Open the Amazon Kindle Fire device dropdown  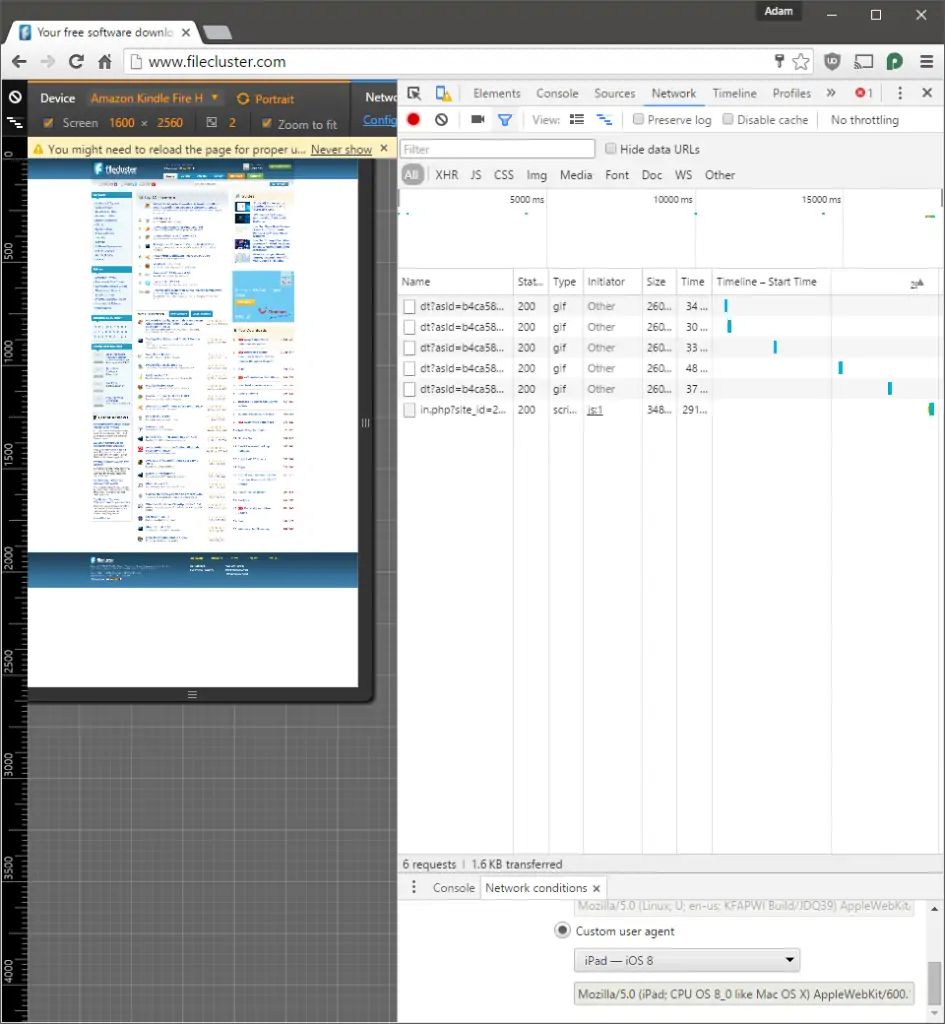[x=154, y=98]
